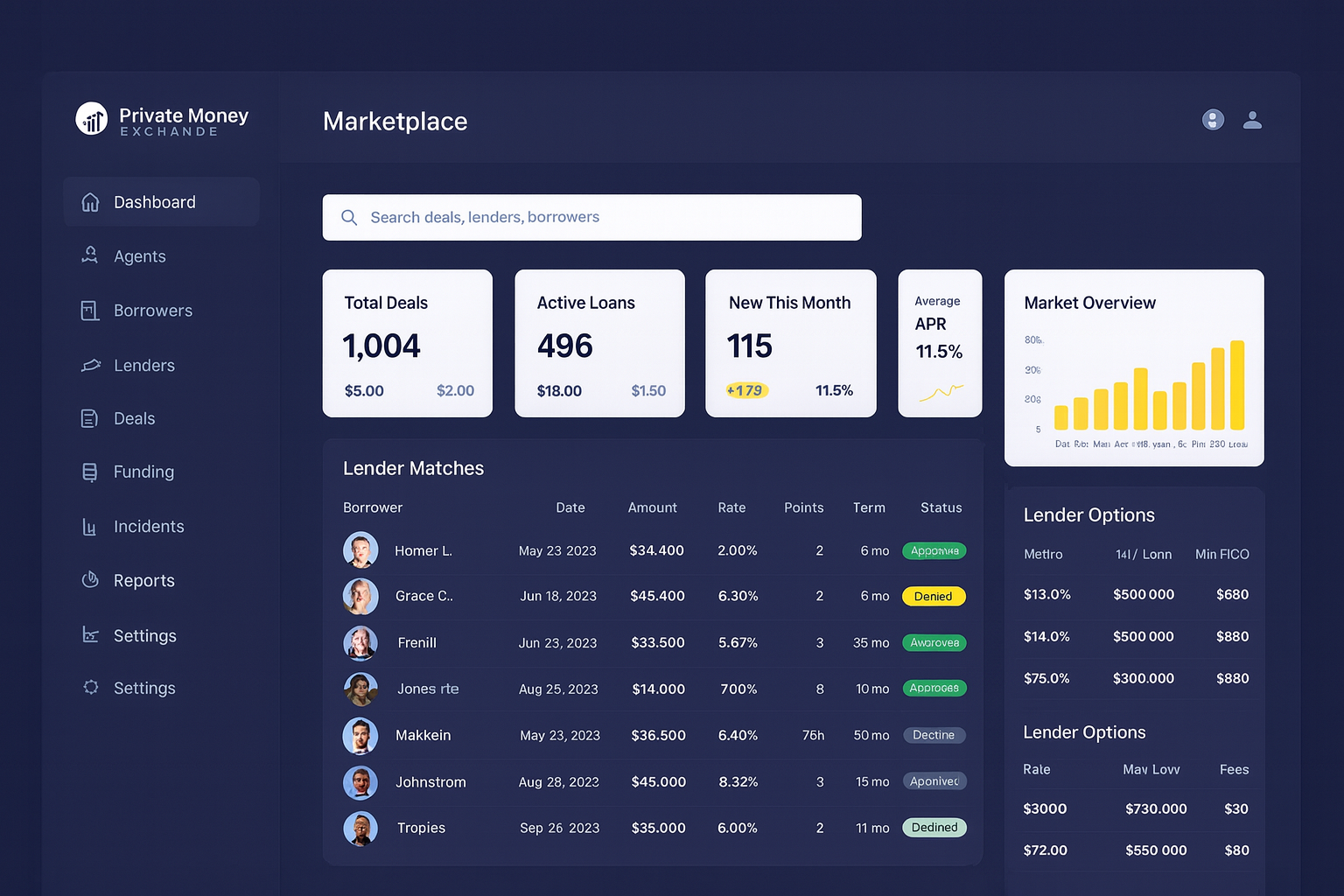1344x896 pixels.
Task: Click the Dedined status badge for Tropies
Action: click(x=934, y=828)
